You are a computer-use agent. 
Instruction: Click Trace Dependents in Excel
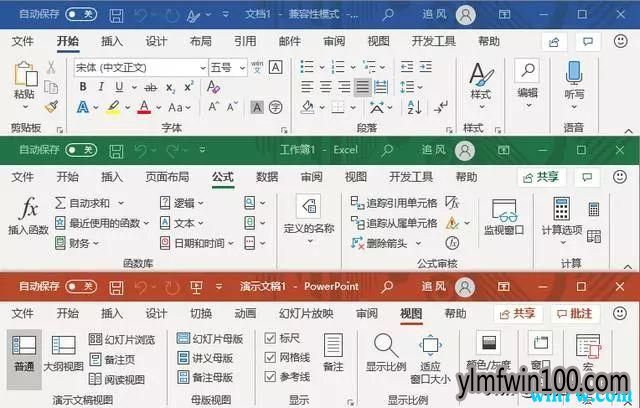pos(394,223)
